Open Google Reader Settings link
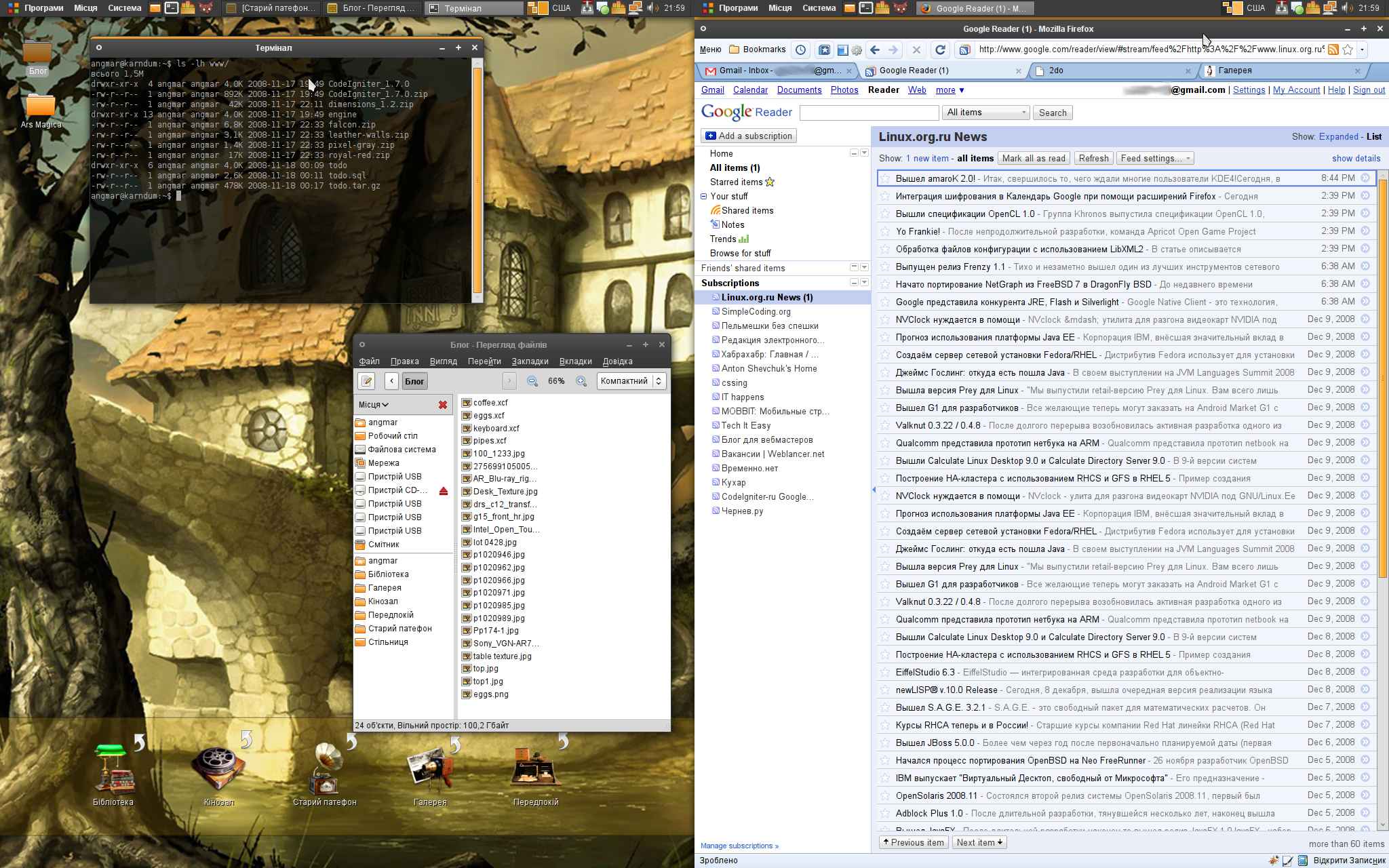Screen dimensions: 1389x868 pos(1249,90)
